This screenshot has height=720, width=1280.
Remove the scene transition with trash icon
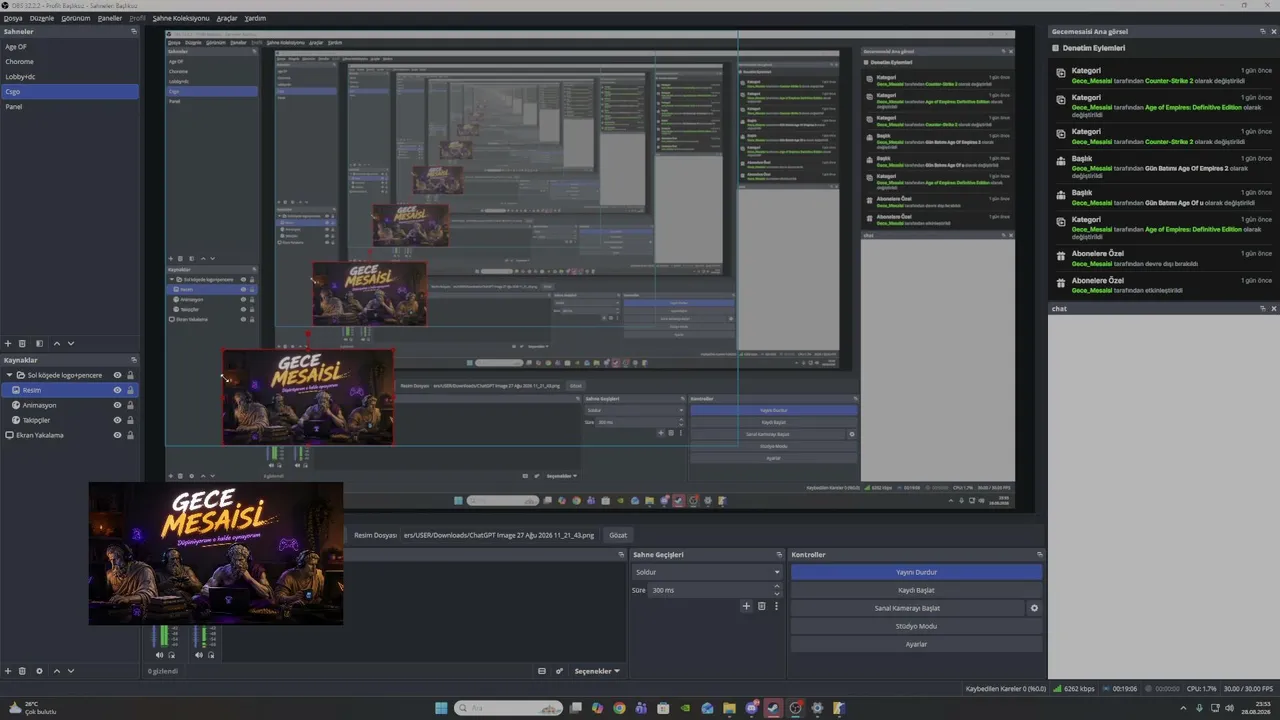pos(761,606)
